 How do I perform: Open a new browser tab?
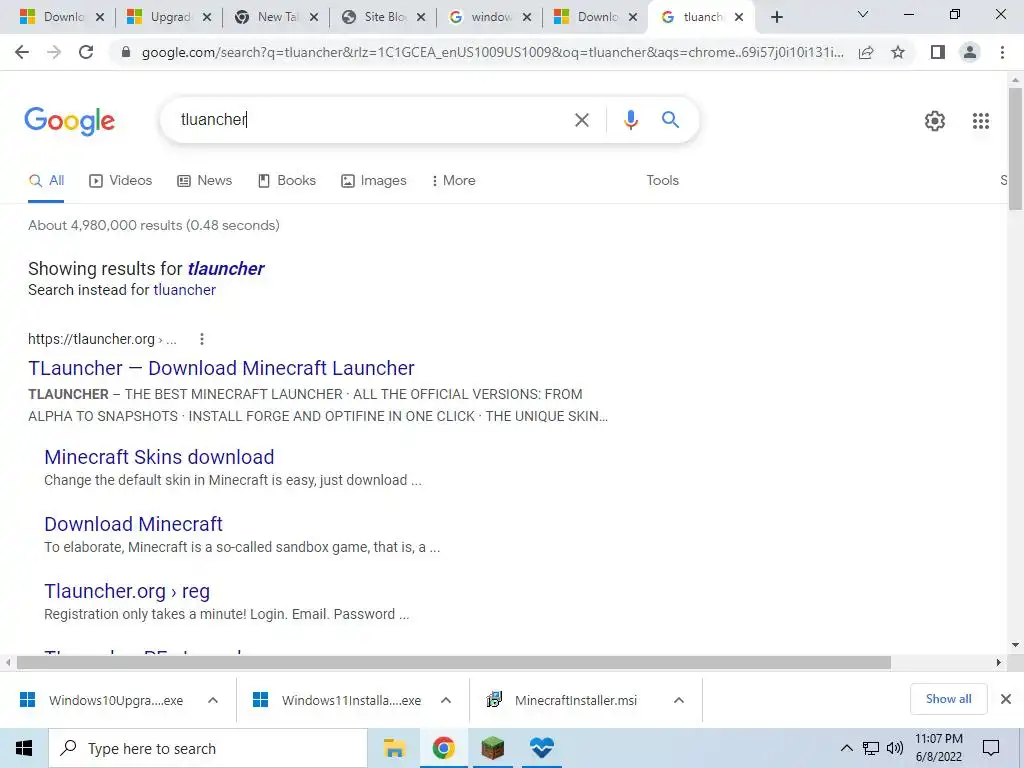[x=776, y=17]
